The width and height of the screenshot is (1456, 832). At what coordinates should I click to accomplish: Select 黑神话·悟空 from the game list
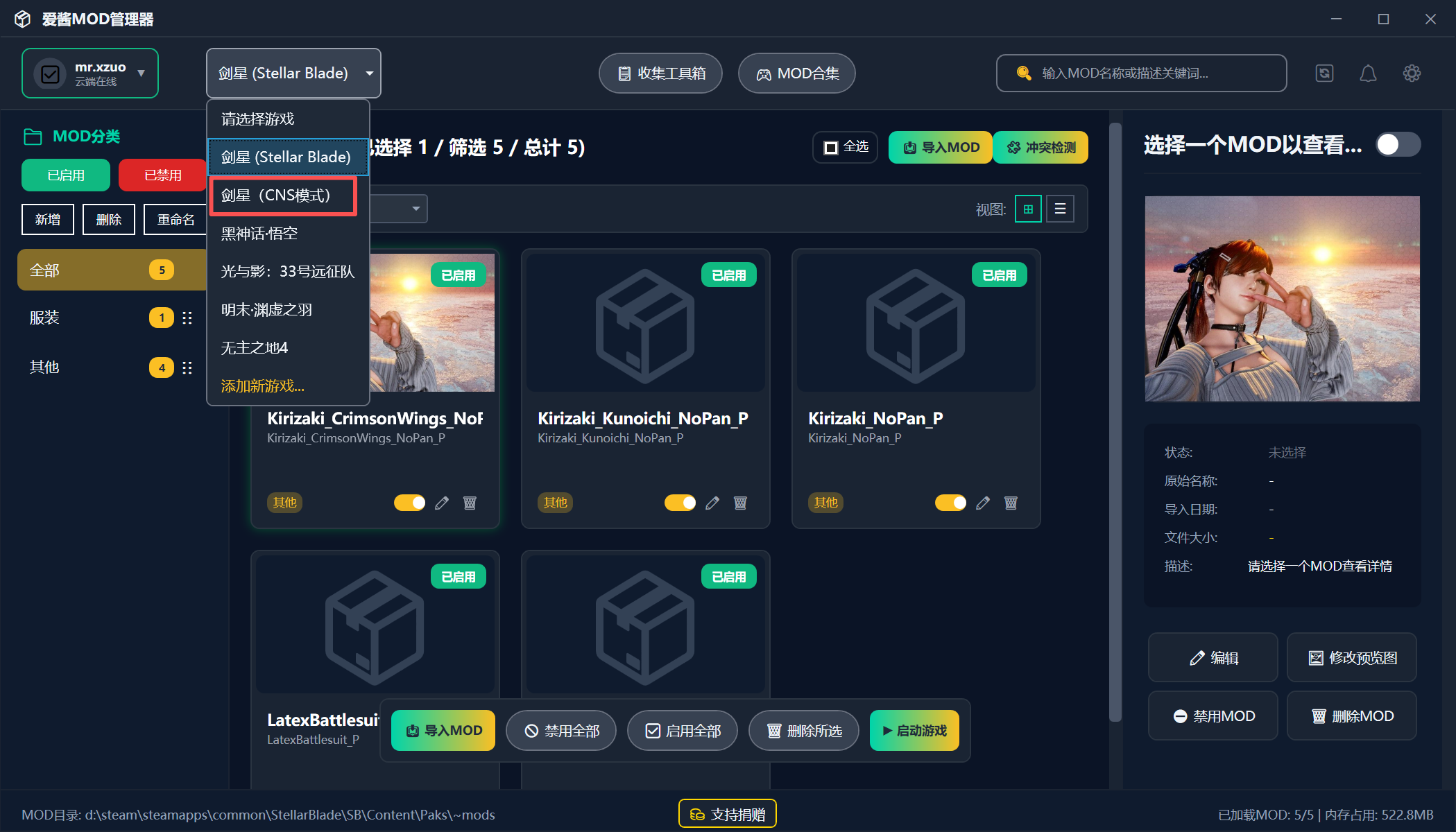[258, 234]
